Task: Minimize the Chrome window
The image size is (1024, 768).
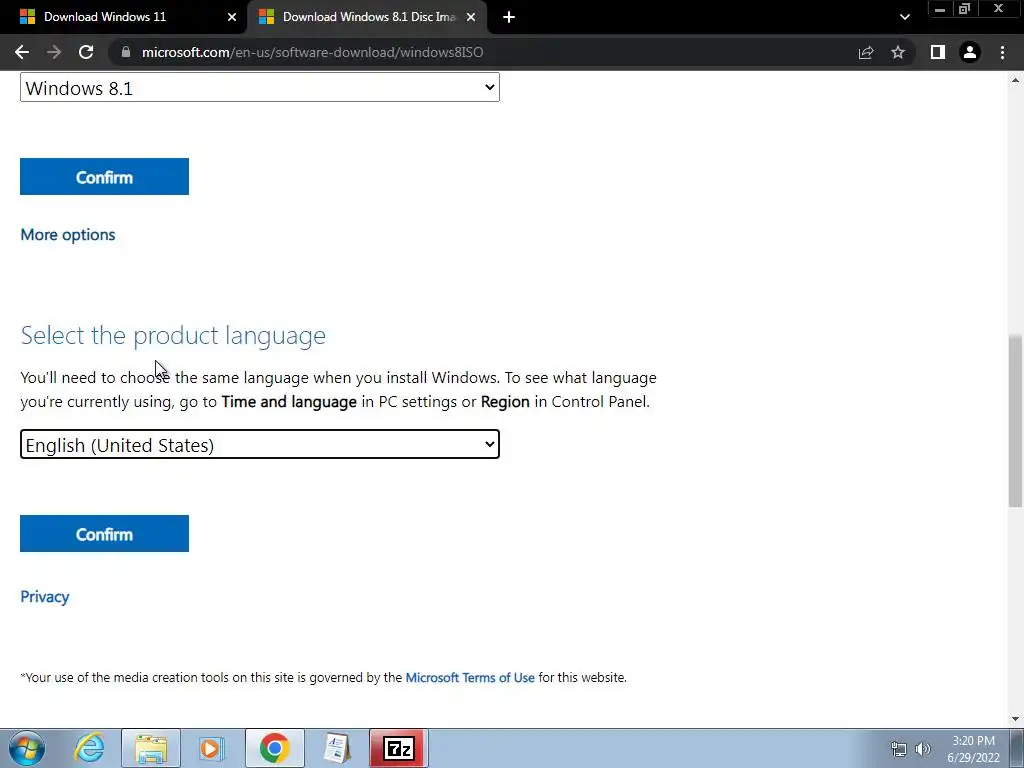Action: [x=939, y=9]
